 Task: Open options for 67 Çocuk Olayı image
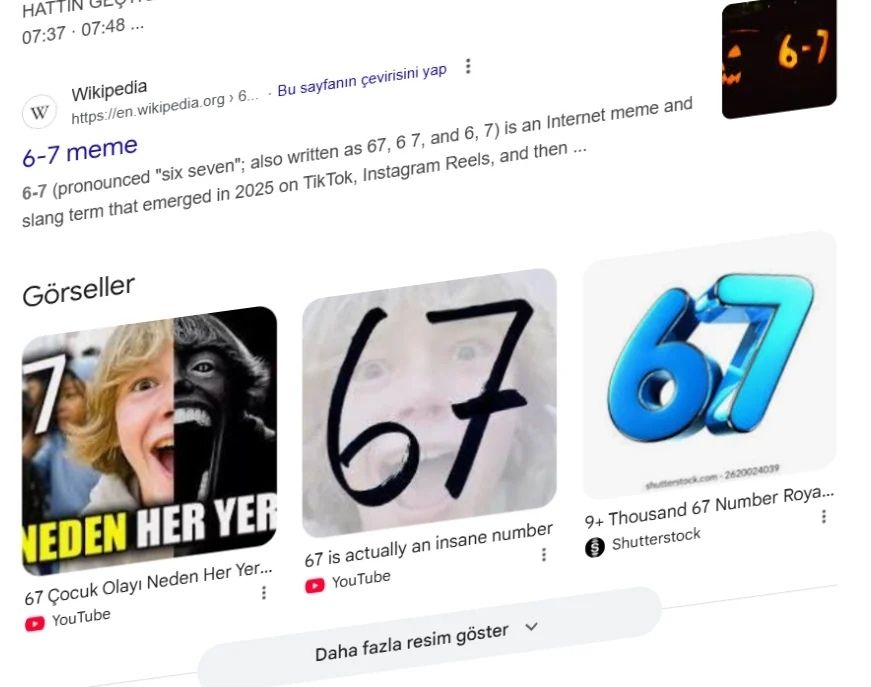(264, 593)
